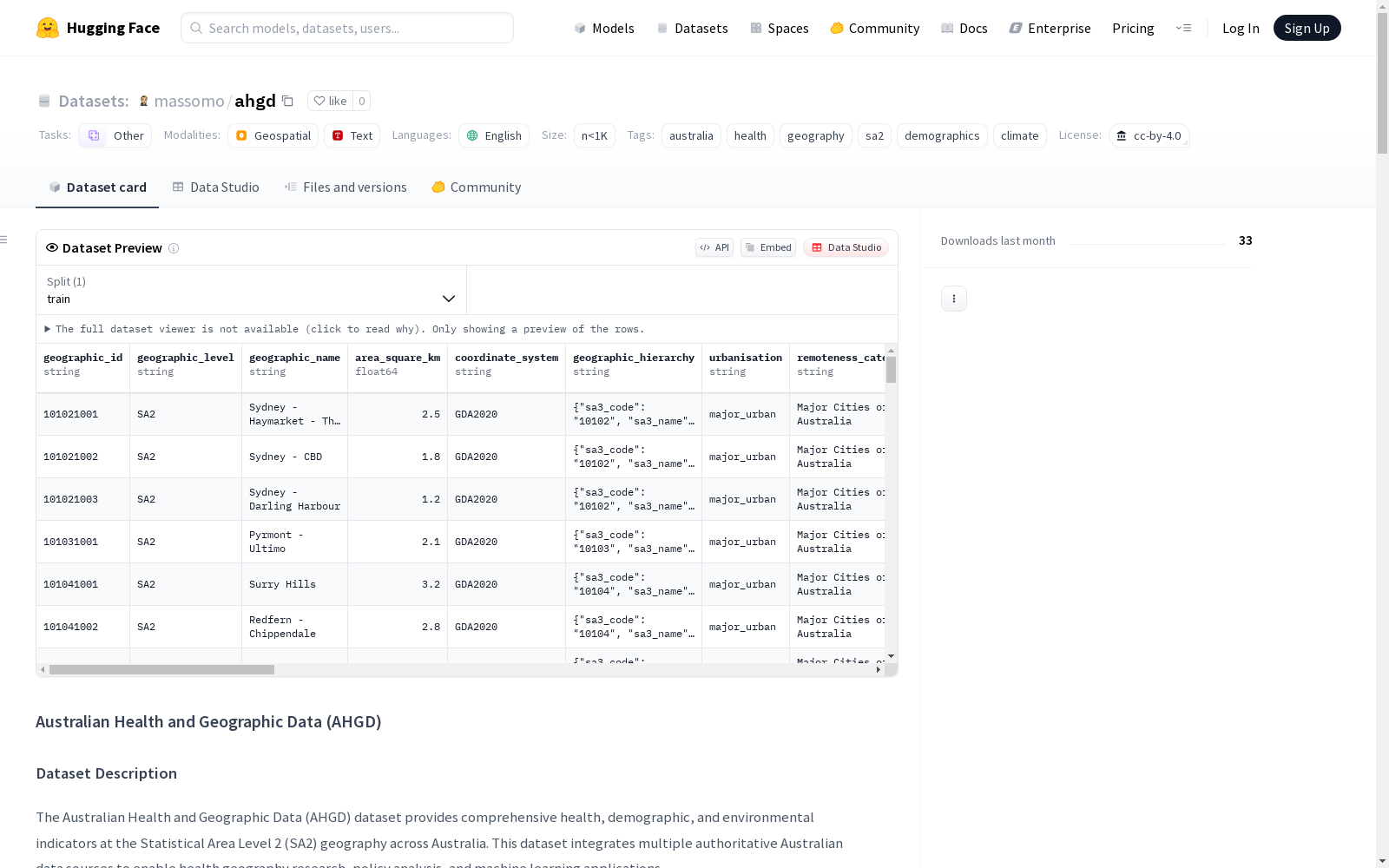
Task: Click table scroll right arrow
Action: click(879, 670)
